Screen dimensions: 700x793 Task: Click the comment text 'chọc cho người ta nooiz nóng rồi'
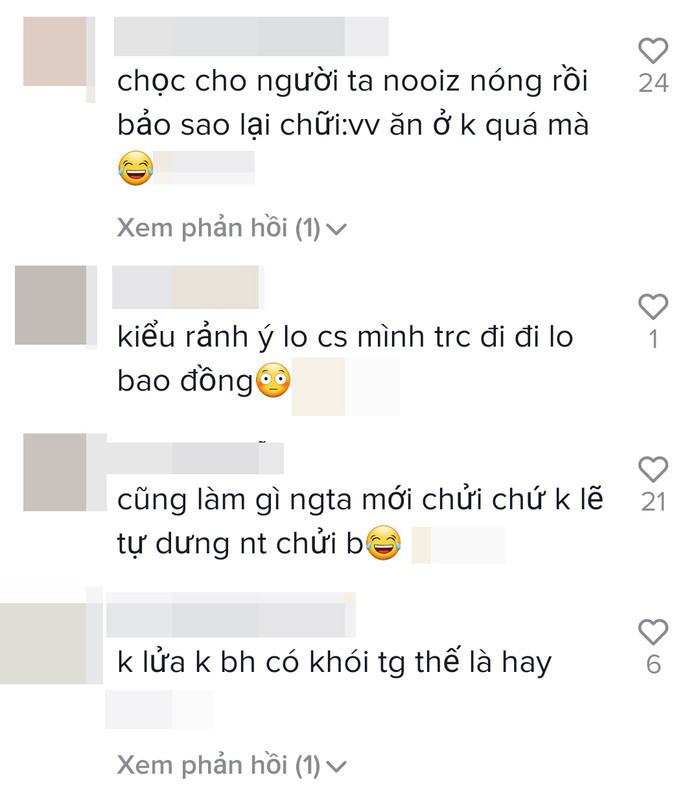(353, 81)
